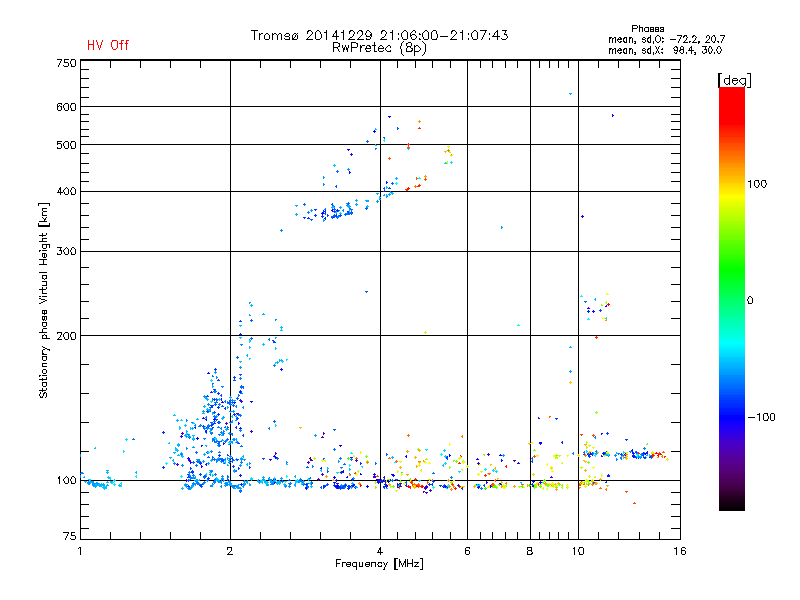Click the mean, sd,O phase statistics line
This screenshot has height=600, width=800.
(666, 40)
